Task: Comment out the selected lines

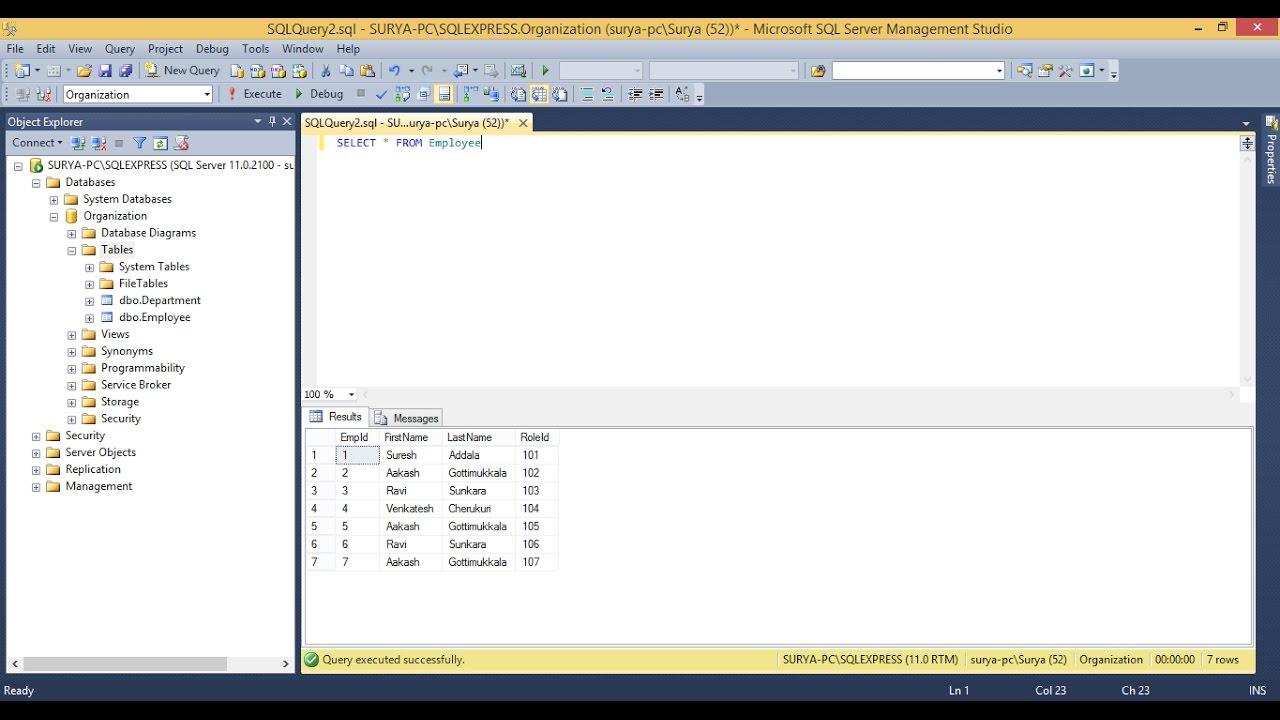Action: (x=587, y=94)
